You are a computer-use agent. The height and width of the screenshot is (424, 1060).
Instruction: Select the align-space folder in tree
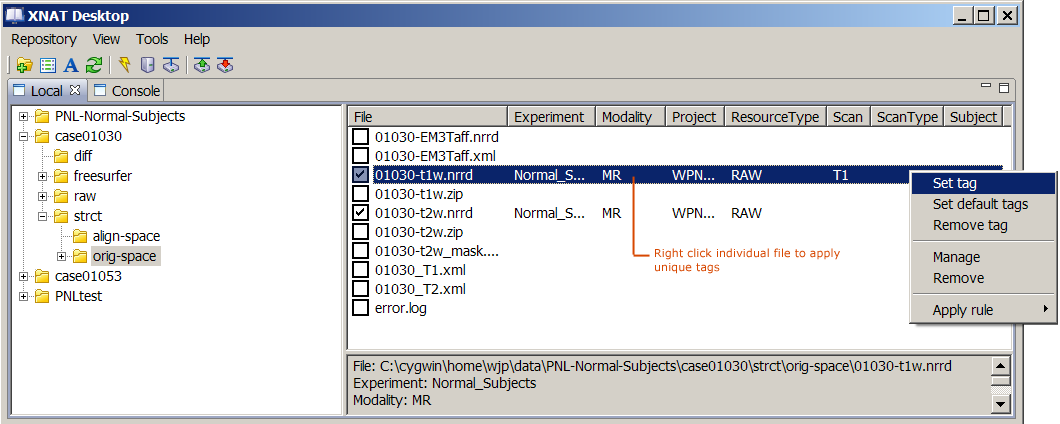(x=125, y=236)
